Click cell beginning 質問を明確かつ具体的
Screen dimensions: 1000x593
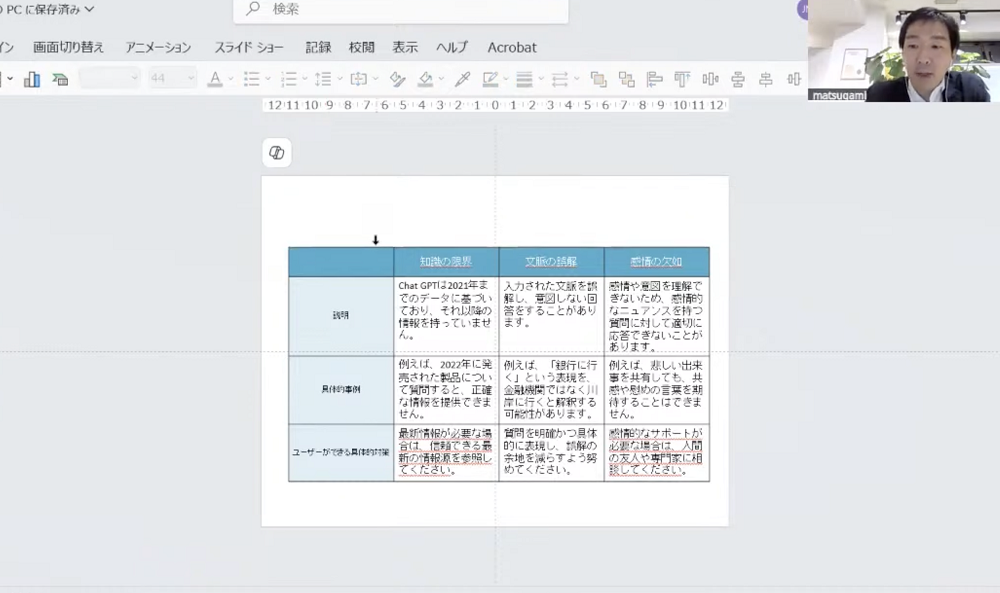(551, 452)
